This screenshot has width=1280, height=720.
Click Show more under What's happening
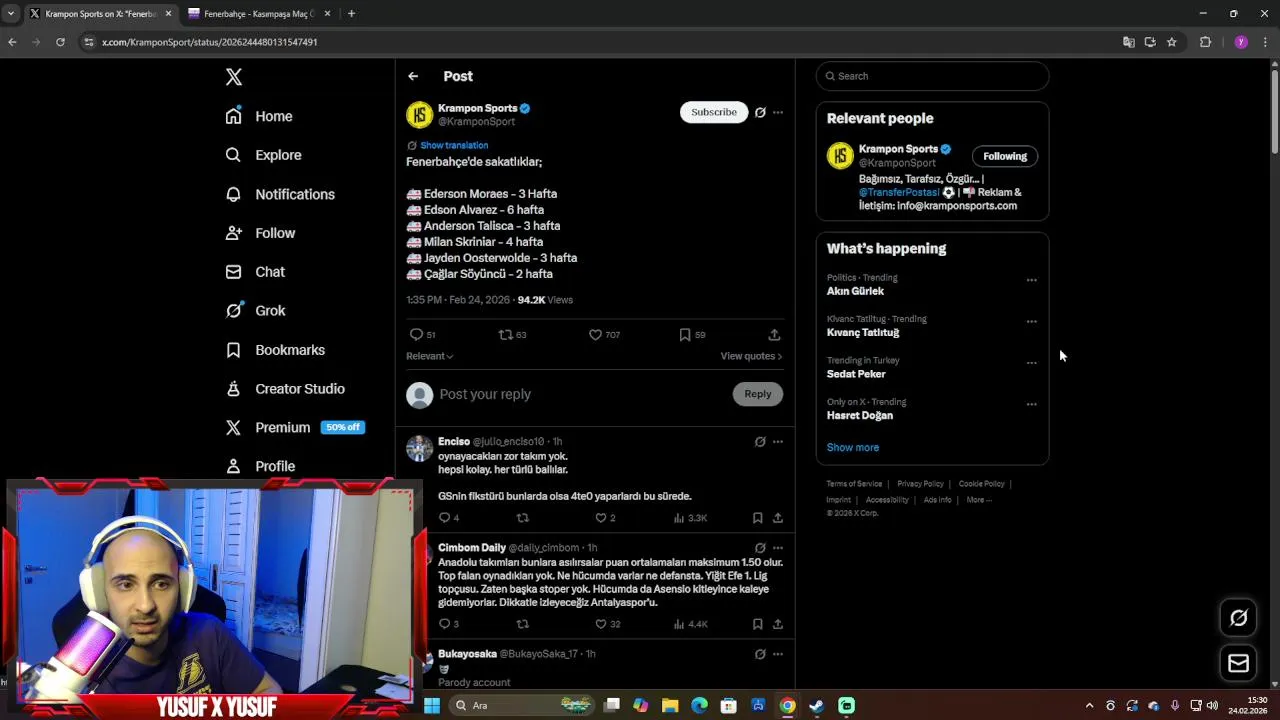[x=853, y=447]
